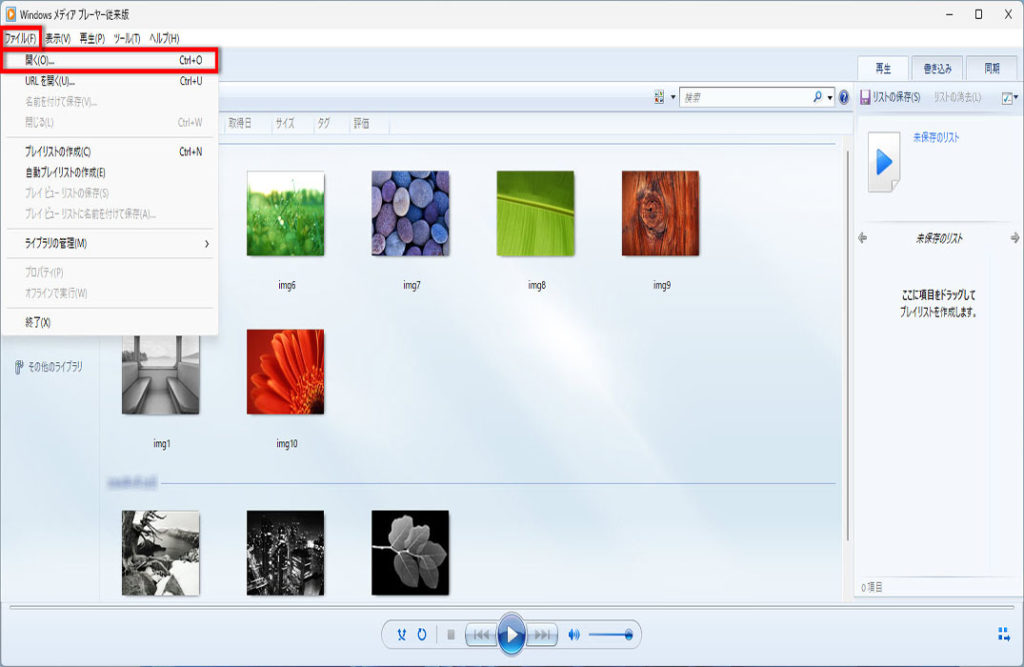Toggle the repeat button

pos(422,634)
